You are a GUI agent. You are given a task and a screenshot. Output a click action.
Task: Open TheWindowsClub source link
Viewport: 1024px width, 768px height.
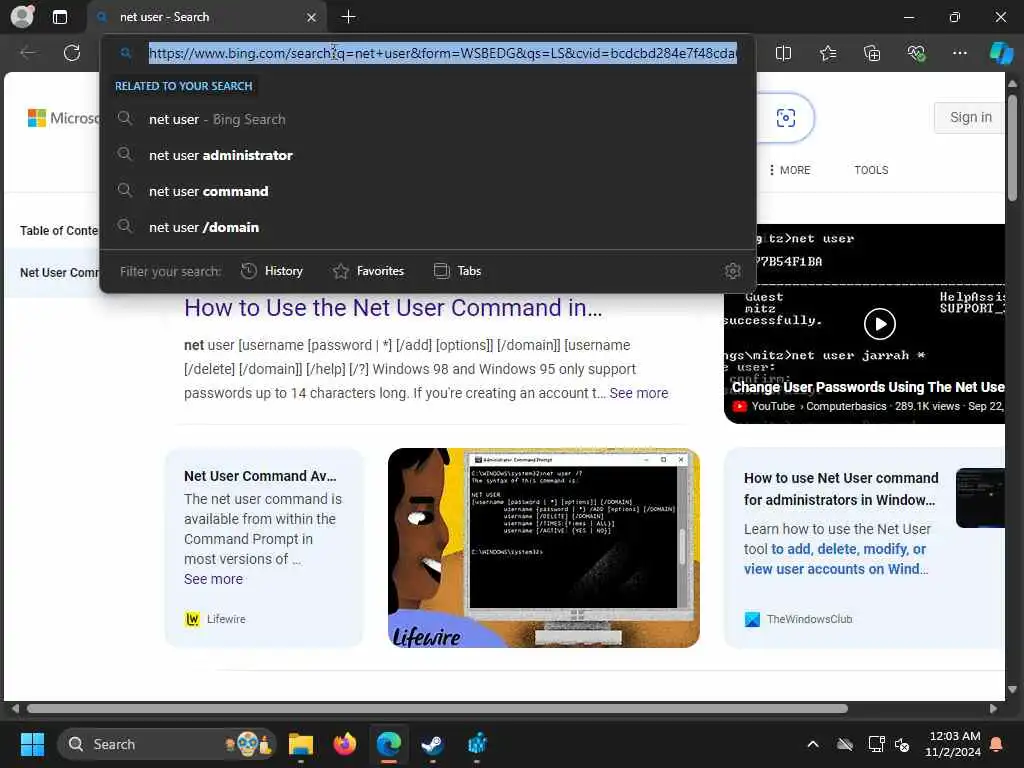pos(799,619)
